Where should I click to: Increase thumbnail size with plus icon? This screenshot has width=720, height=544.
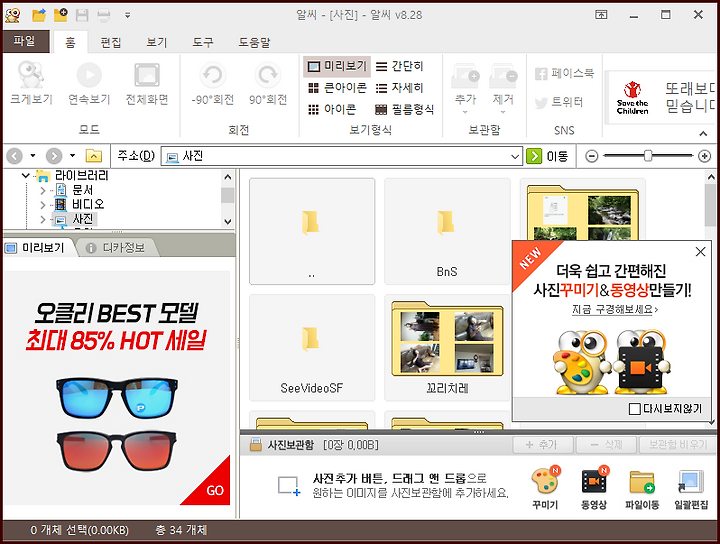(704, 157)
